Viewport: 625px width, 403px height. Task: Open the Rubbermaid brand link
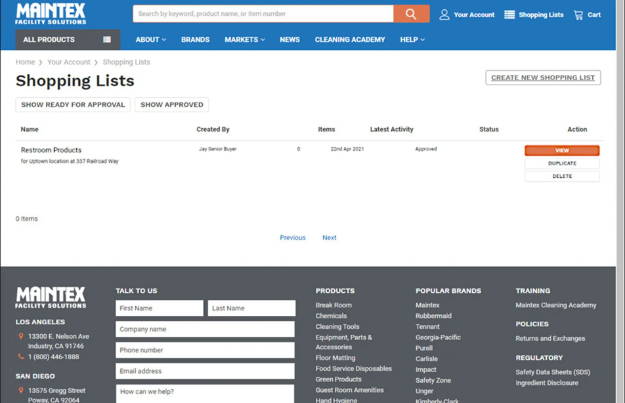click(x=433, y=316)
